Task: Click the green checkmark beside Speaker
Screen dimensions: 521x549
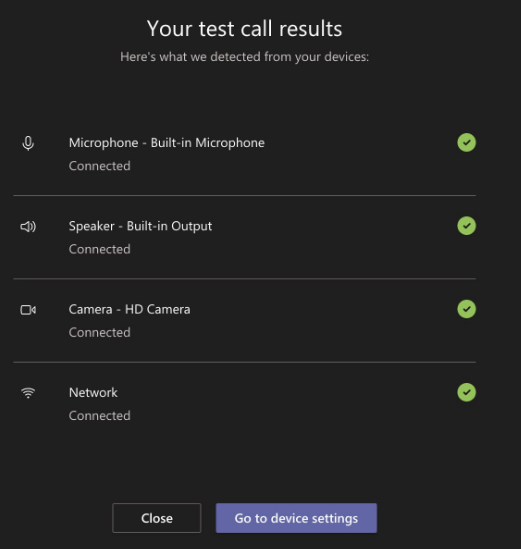Action: (466, 226)
